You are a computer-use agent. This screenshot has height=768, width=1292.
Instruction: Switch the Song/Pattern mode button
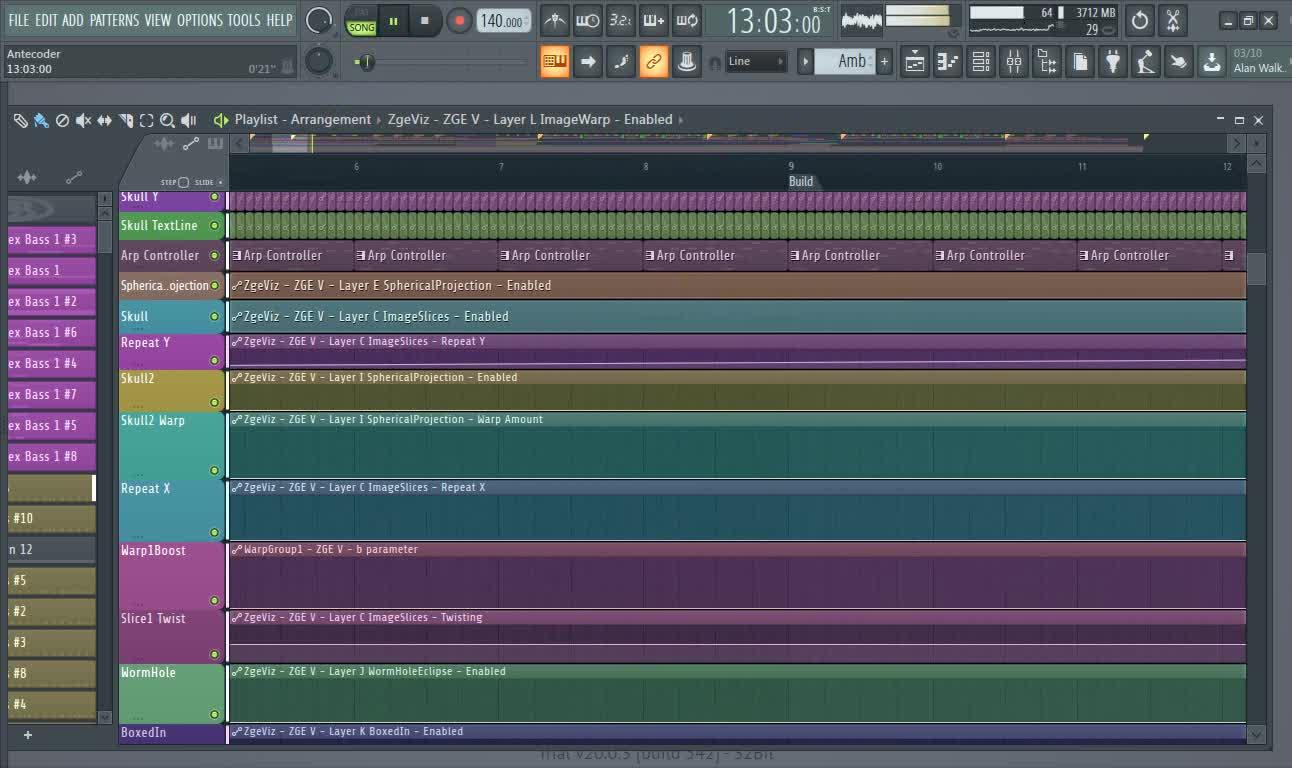coord(361,21)
